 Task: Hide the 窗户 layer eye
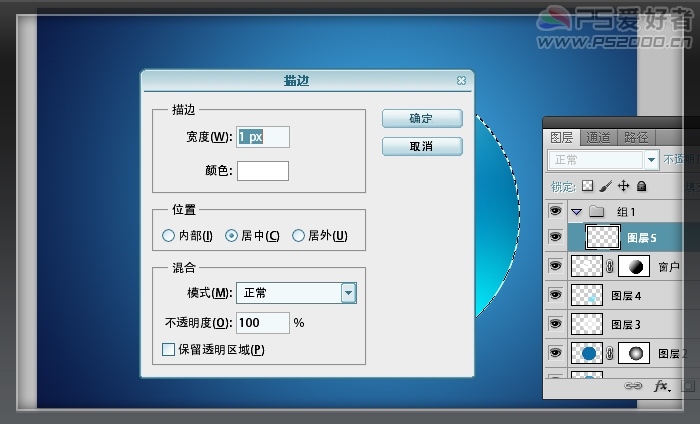click(555, 266)
